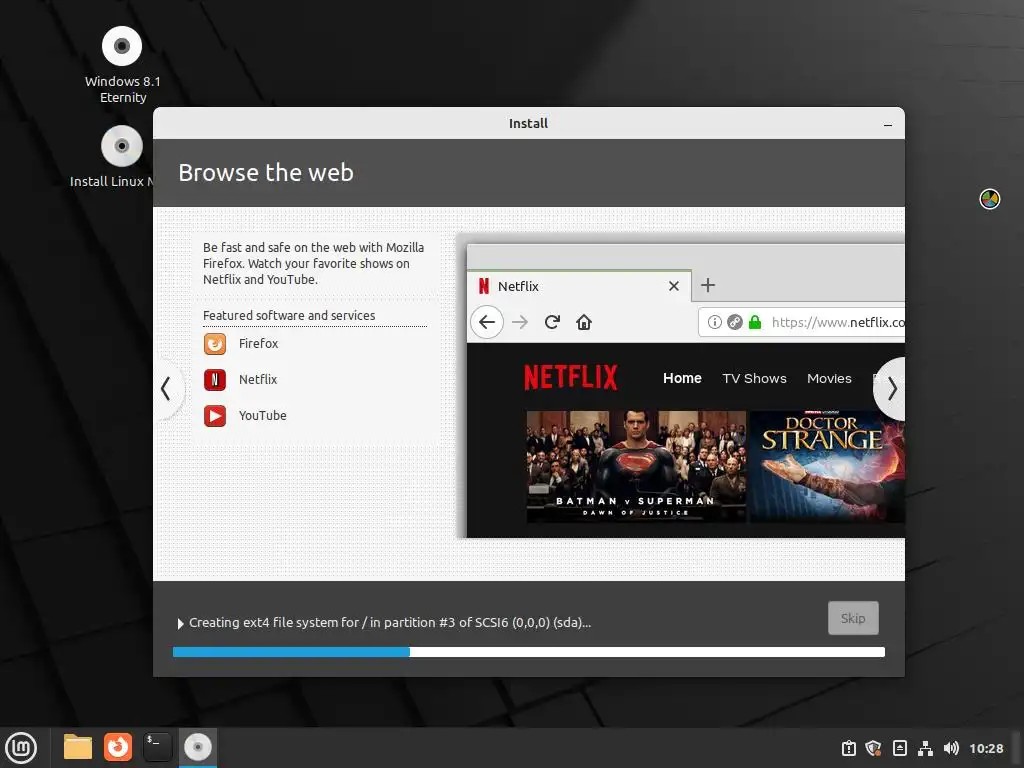Click the new tab plus in slide browser
This screenshot has height=768, width=1024.
[x=708, y=285]
